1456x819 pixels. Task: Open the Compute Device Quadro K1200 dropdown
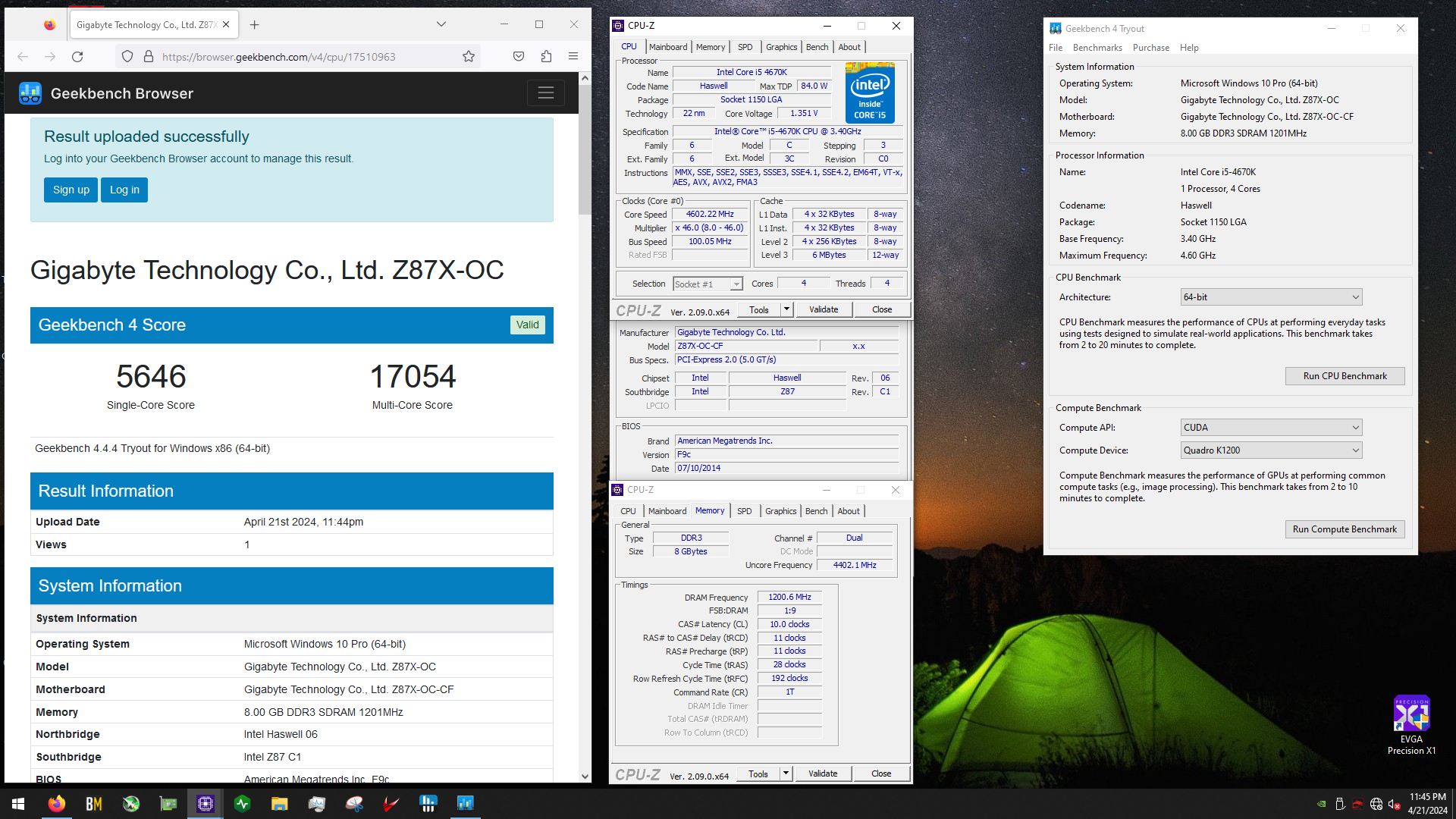point(1271,450)
